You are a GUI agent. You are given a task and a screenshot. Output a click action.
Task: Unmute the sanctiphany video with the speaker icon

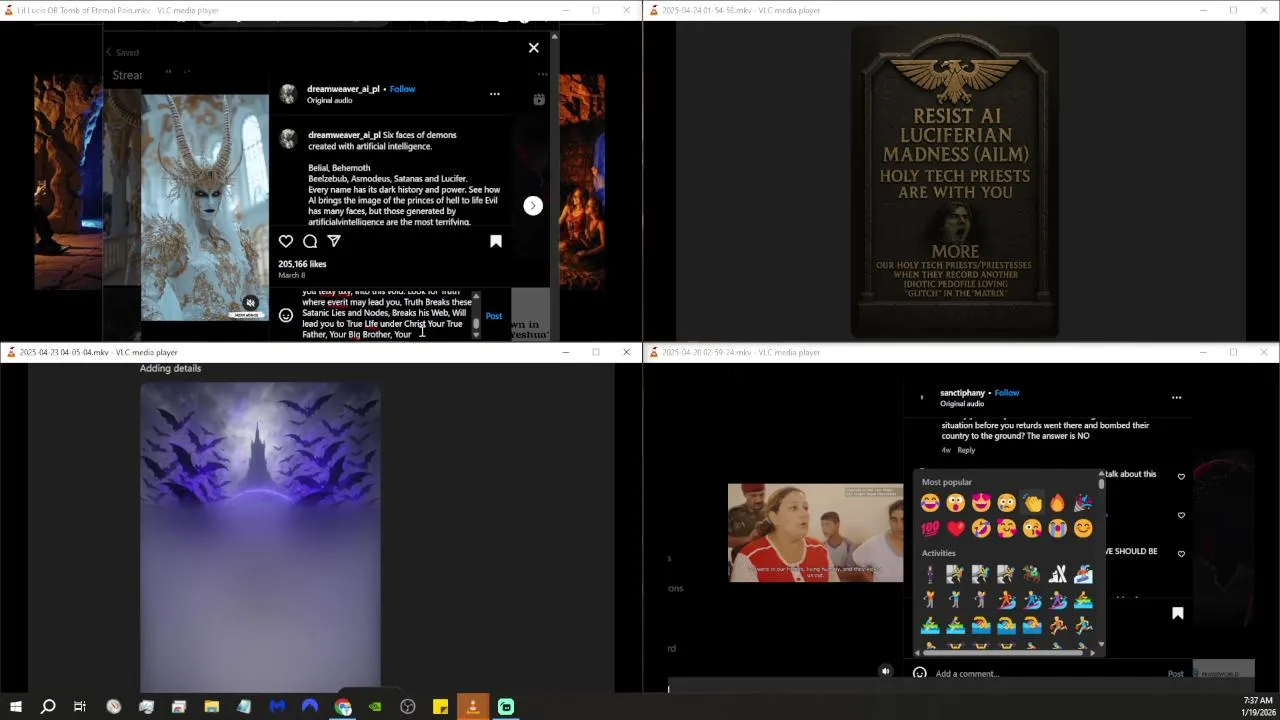pos(885,672)
